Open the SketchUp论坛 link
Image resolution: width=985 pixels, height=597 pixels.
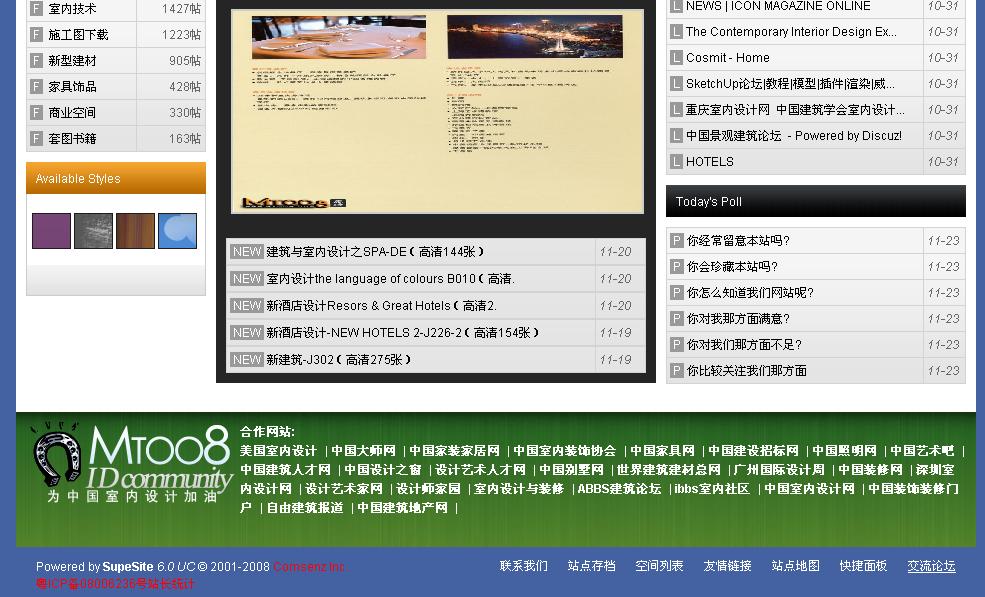790,84
